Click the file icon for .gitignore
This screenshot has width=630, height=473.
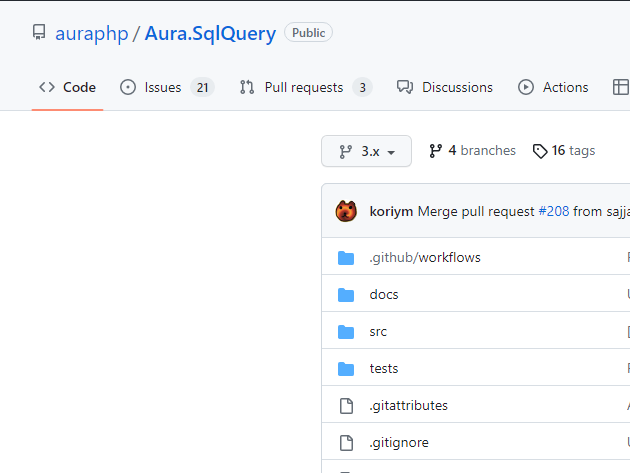click(x=346, y=443)
